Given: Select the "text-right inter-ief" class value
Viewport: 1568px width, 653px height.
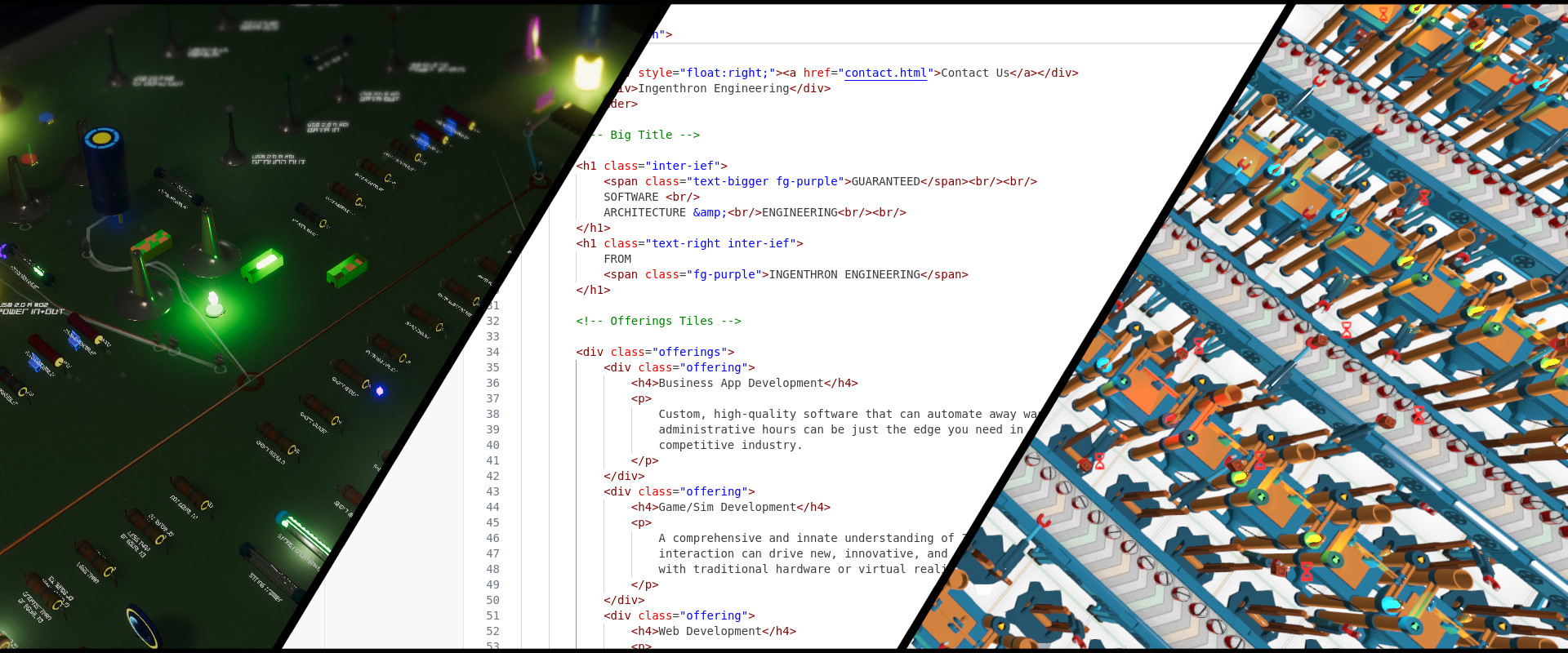Looking at the screenshot, I should (x=720, y=243).
